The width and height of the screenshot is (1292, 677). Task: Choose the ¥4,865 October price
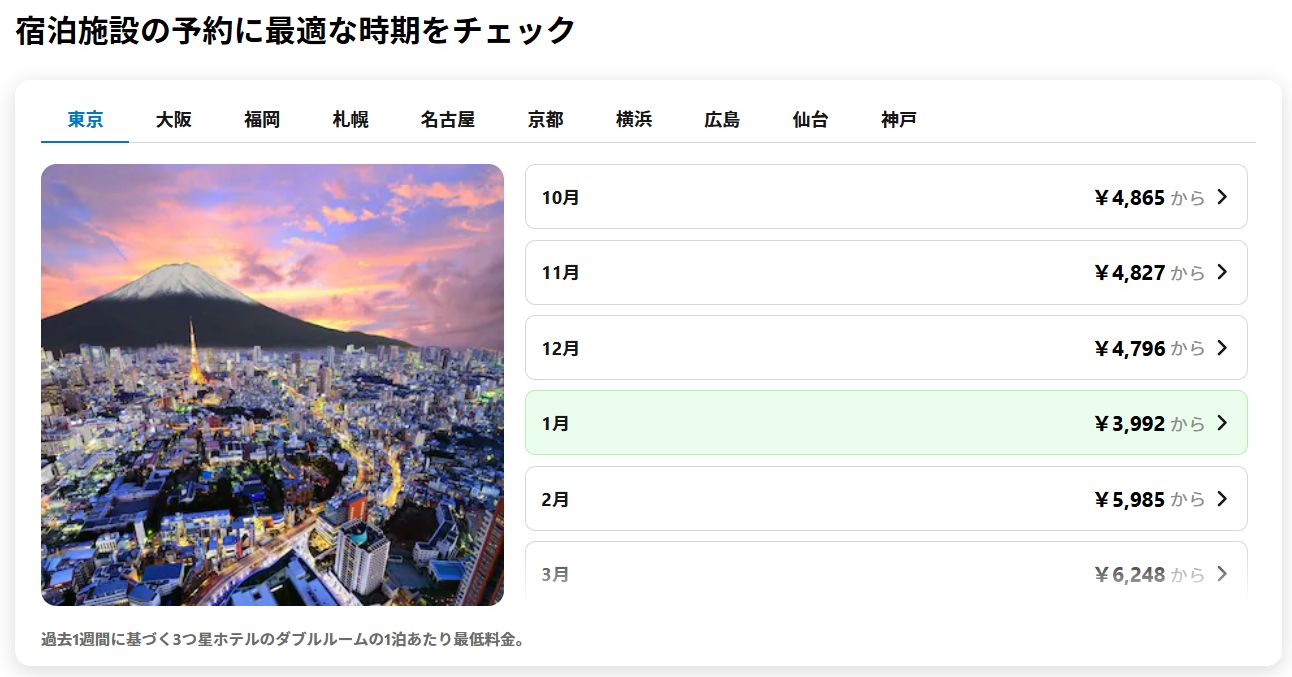(1129, 198)
